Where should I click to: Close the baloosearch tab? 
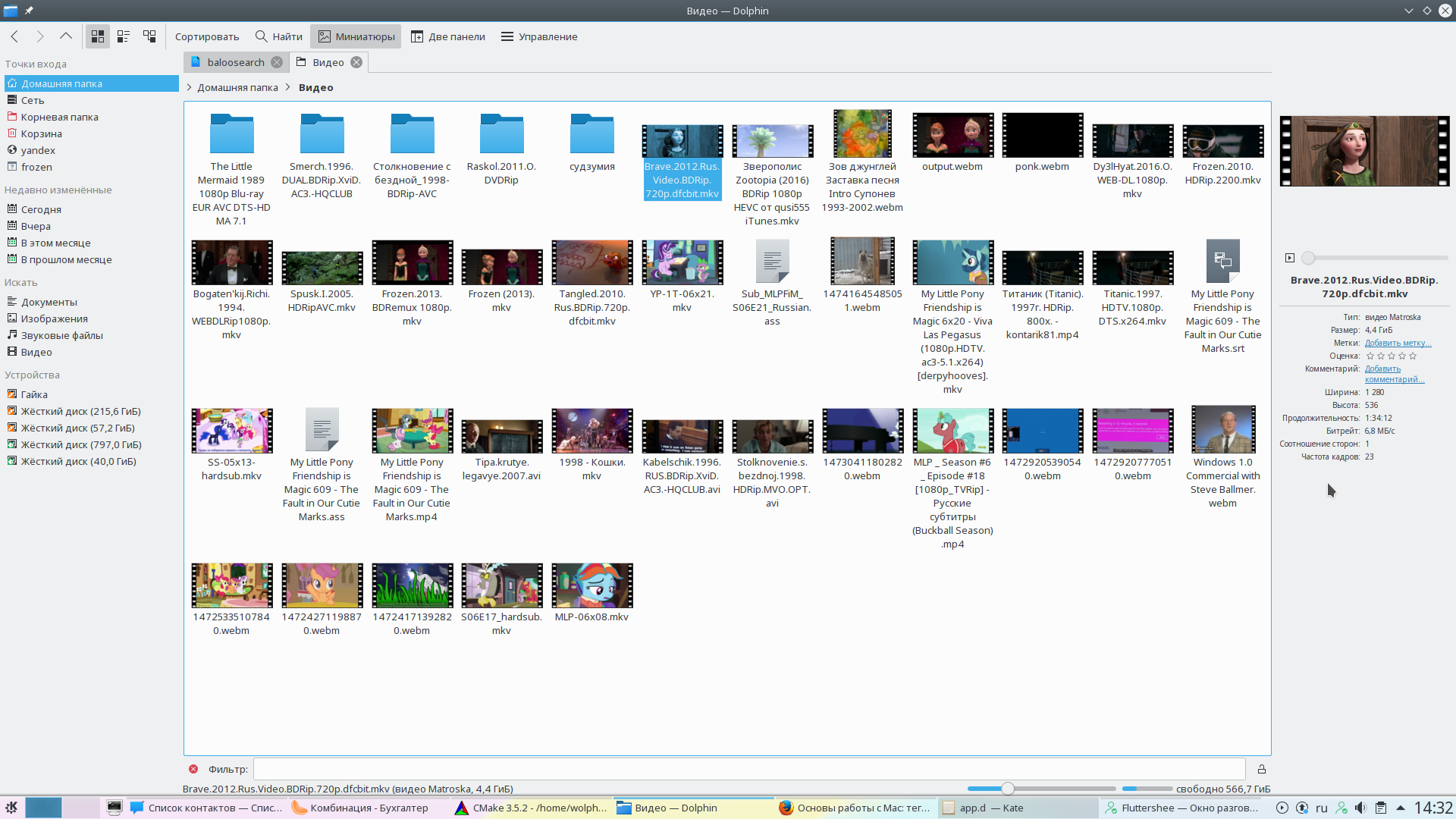coord(277,62)
